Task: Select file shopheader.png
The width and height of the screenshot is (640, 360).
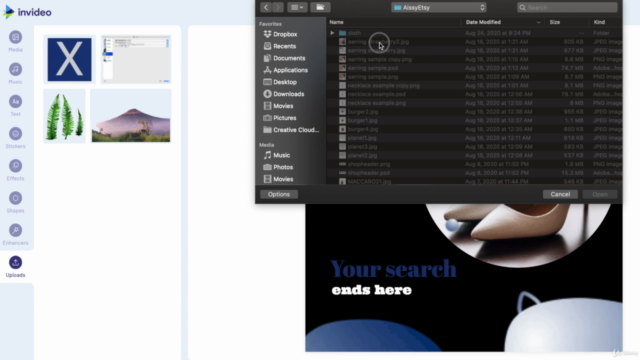Action: coord(475,164)
